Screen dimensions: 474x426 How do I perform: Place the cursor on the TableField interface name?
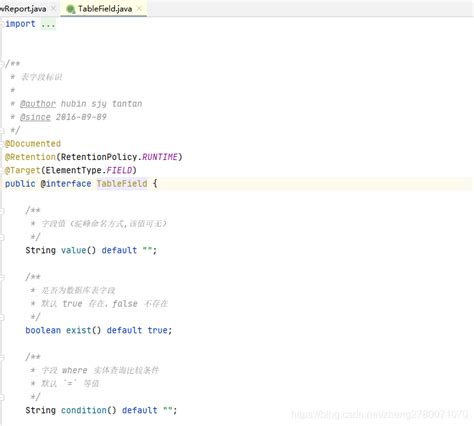click(122, 184)
